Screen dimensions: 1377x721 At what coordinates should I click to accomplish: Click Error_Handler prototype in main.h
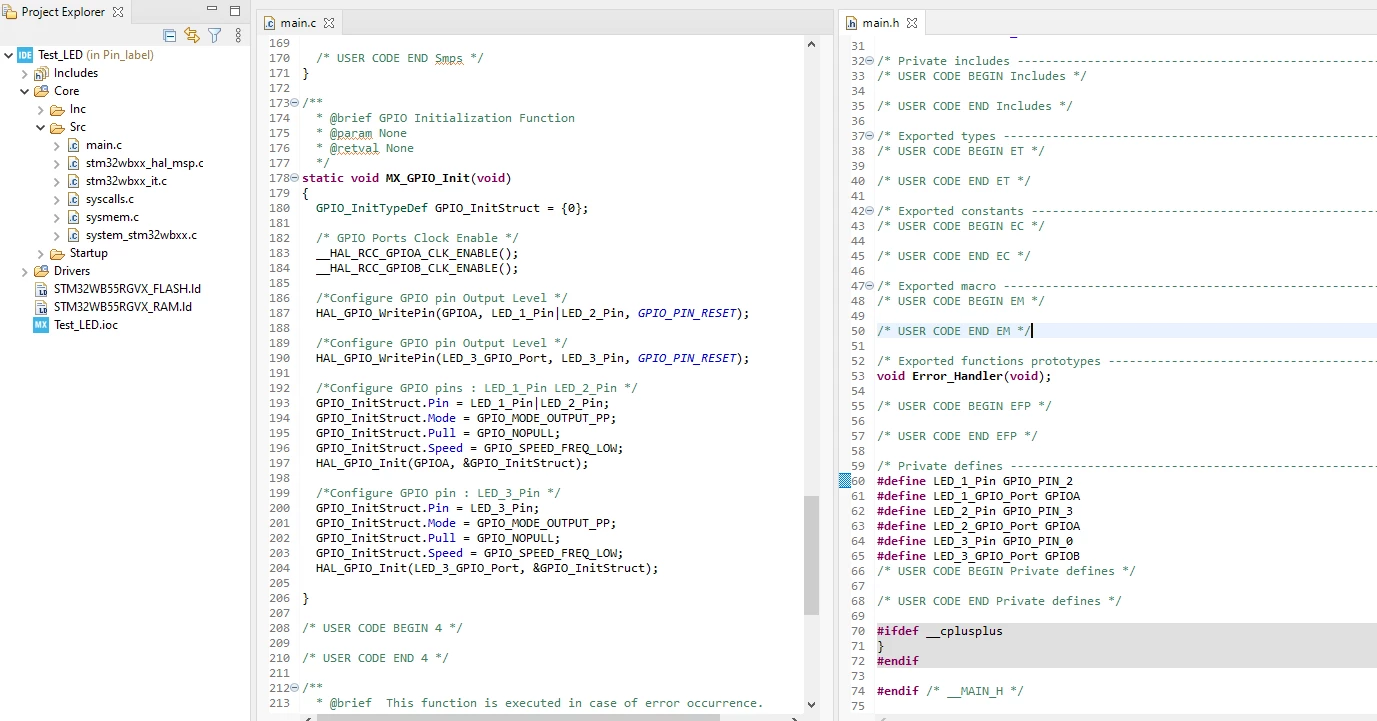click(x=964, y=376)
